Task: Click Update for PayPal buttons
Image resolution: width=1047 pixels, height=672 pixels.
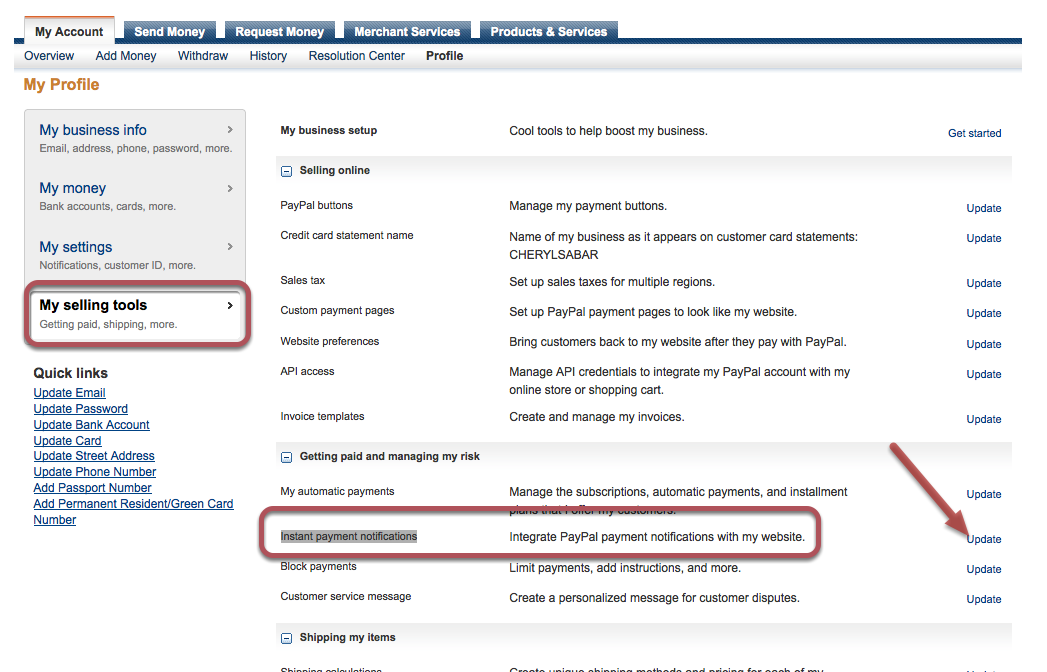Action: coord(984,208)
